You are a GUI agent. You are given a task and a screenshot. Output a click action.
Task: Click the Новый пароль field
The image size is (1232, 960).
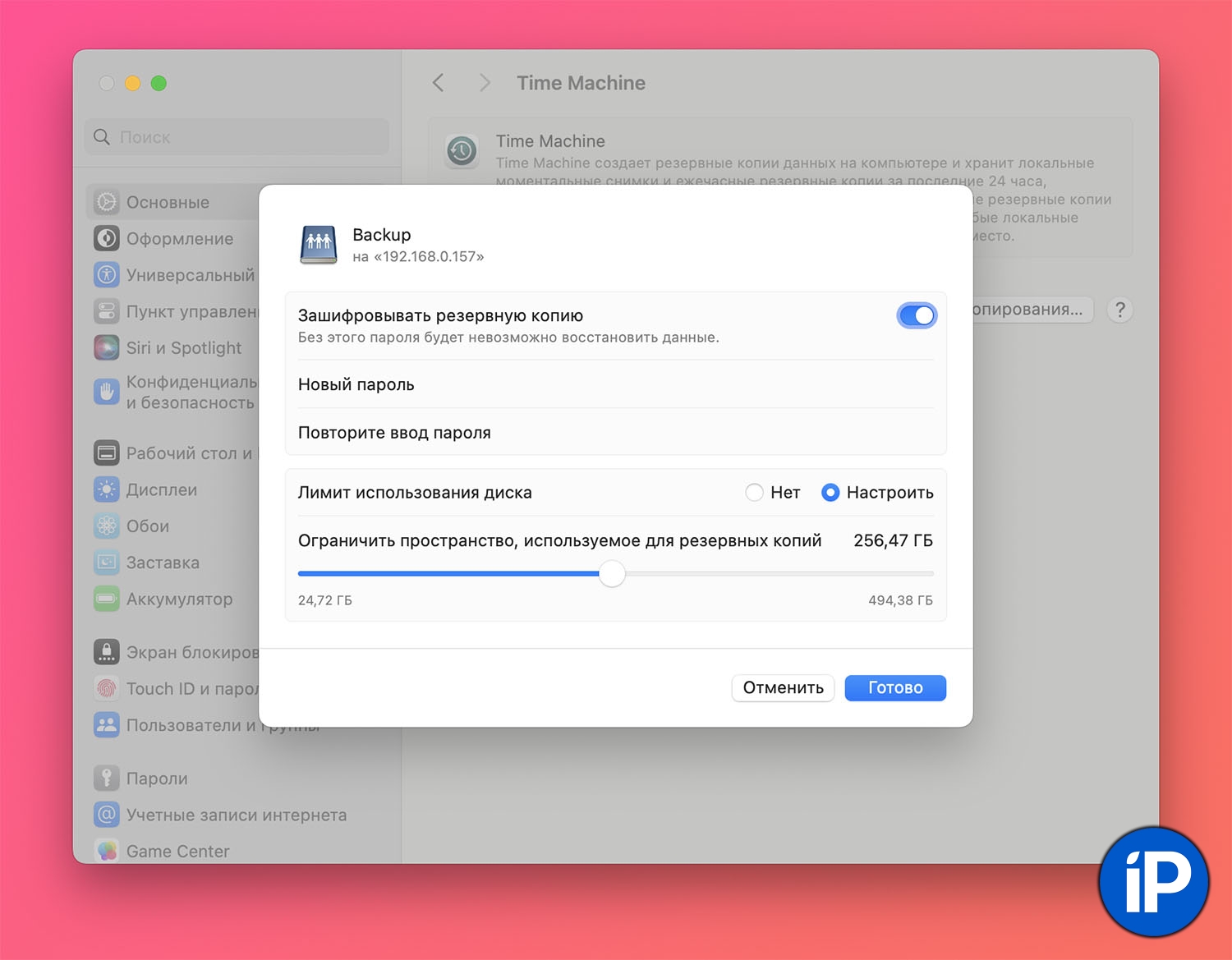(616, 384)
